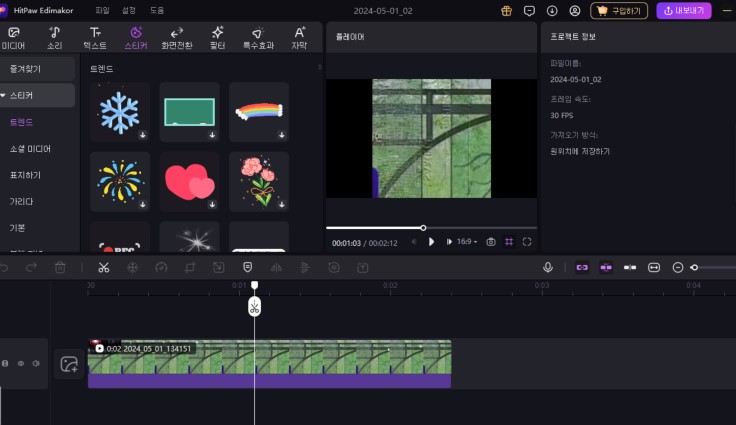Open the 파일 menu

point(102,10)
